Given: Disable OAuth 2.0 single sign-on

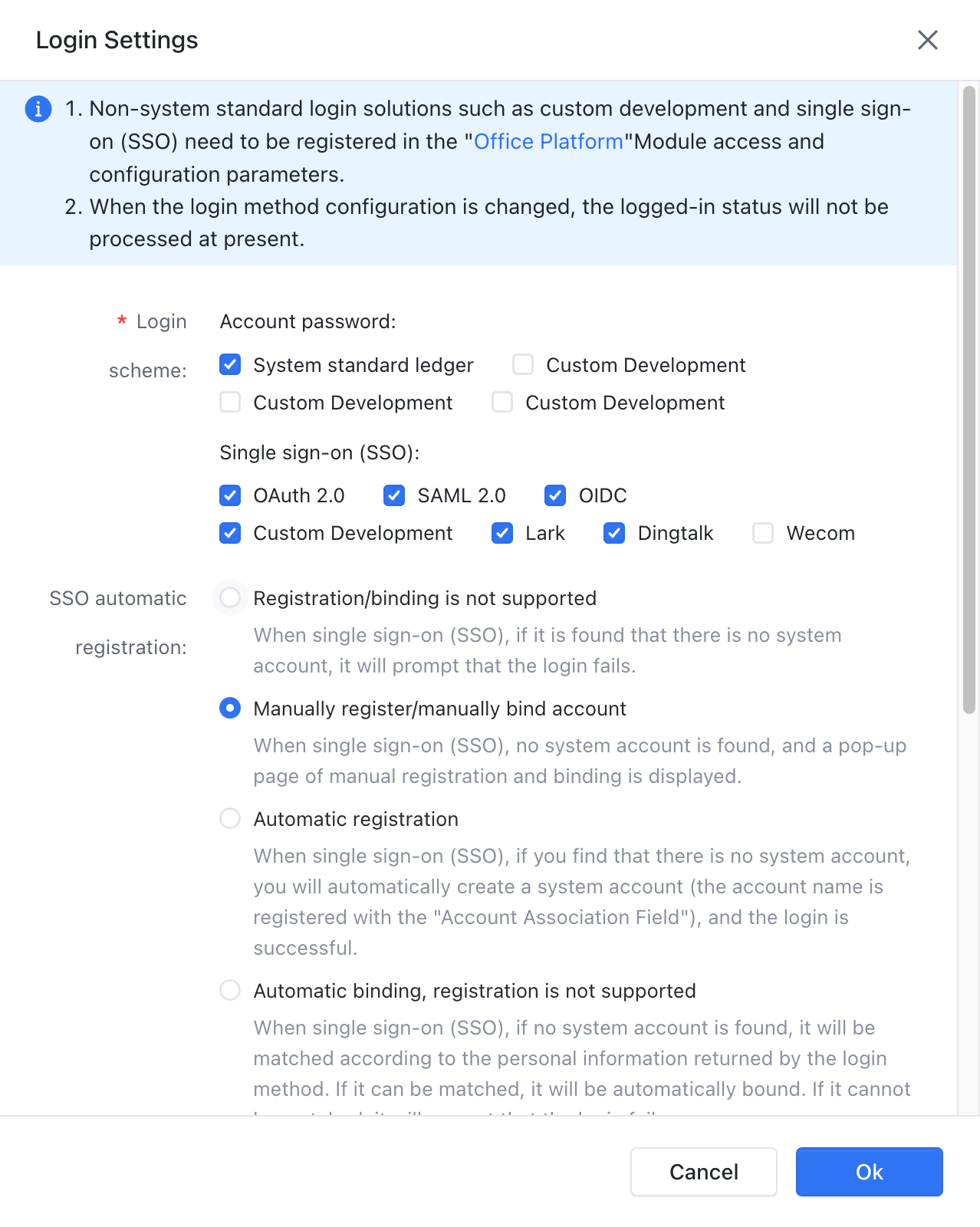Looking at the screenshot, I should 230,495.
